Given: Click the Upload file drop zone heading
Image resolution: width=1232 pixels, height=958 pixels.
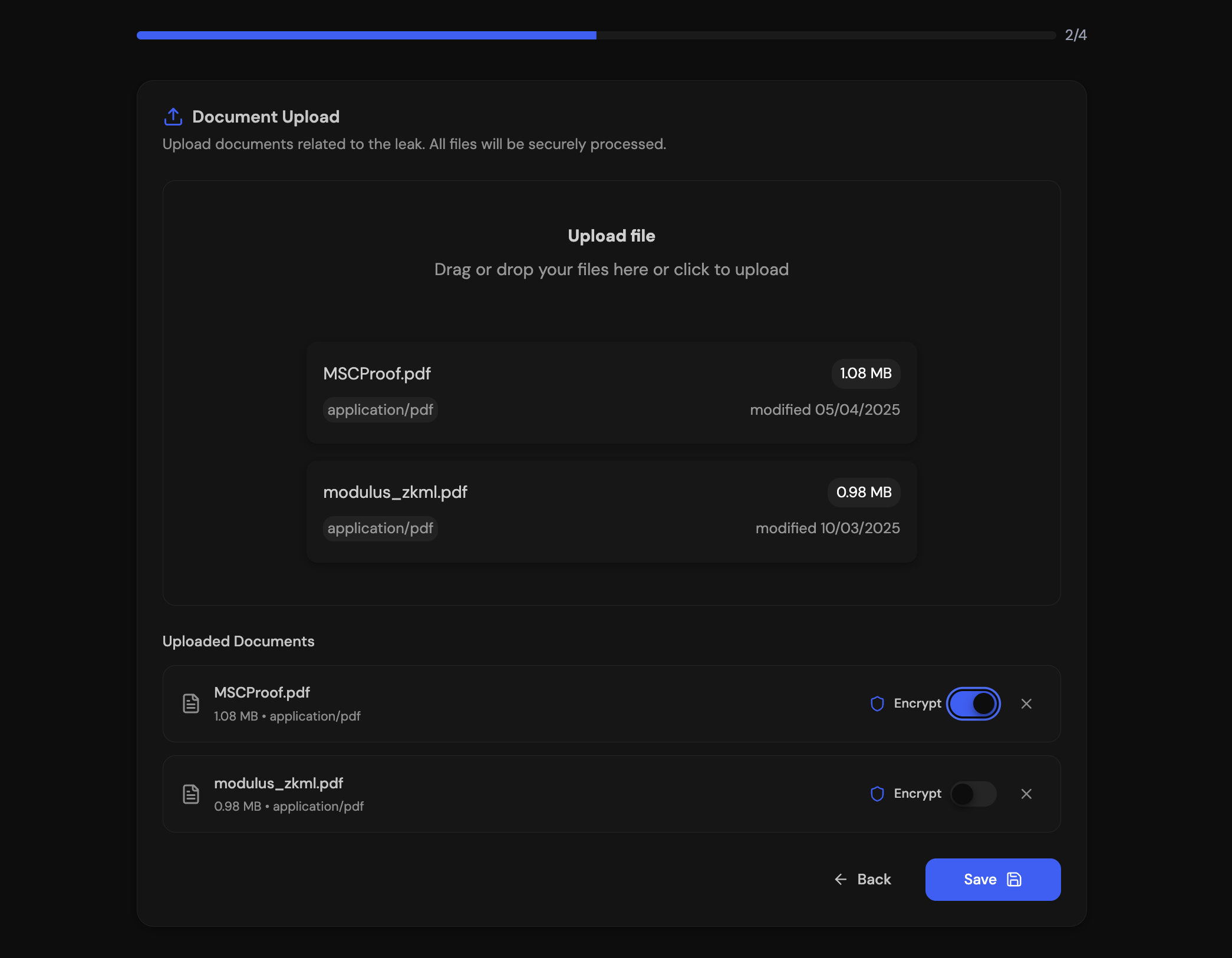Looking at the screenshot, I should (611, 236).
